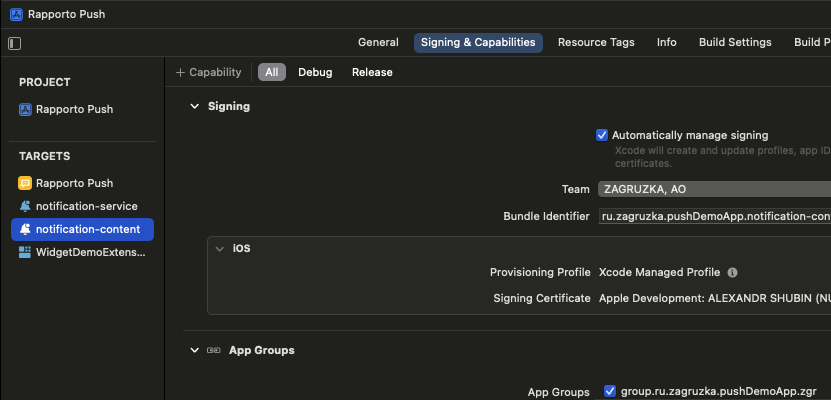Click the plus icon for adding capability

(x=181, y=73)
